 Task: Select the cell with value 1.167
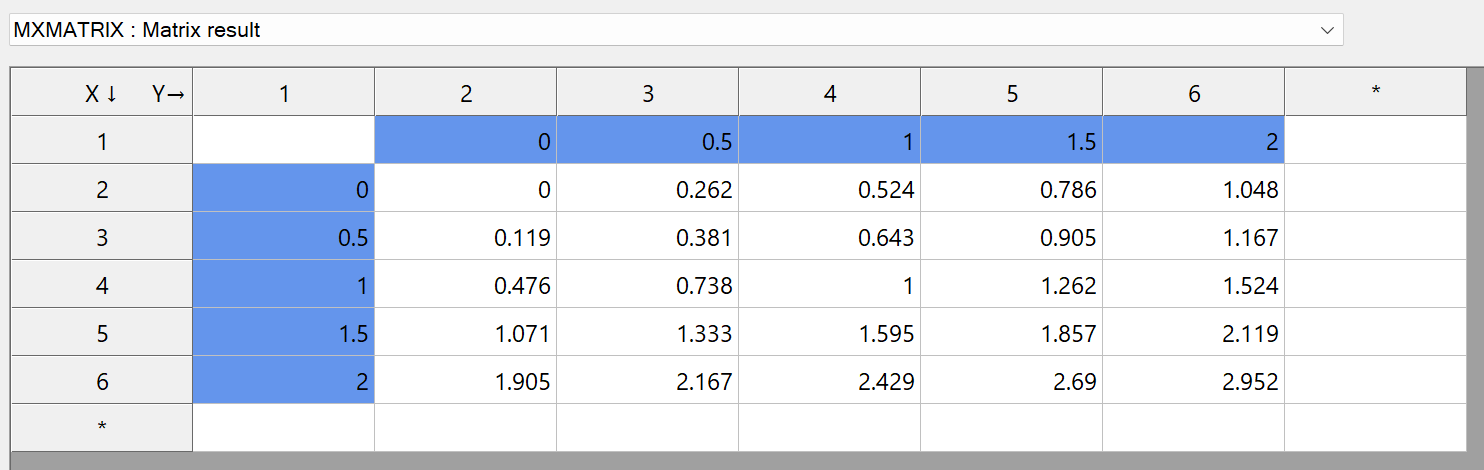[x=1194, y=237]
